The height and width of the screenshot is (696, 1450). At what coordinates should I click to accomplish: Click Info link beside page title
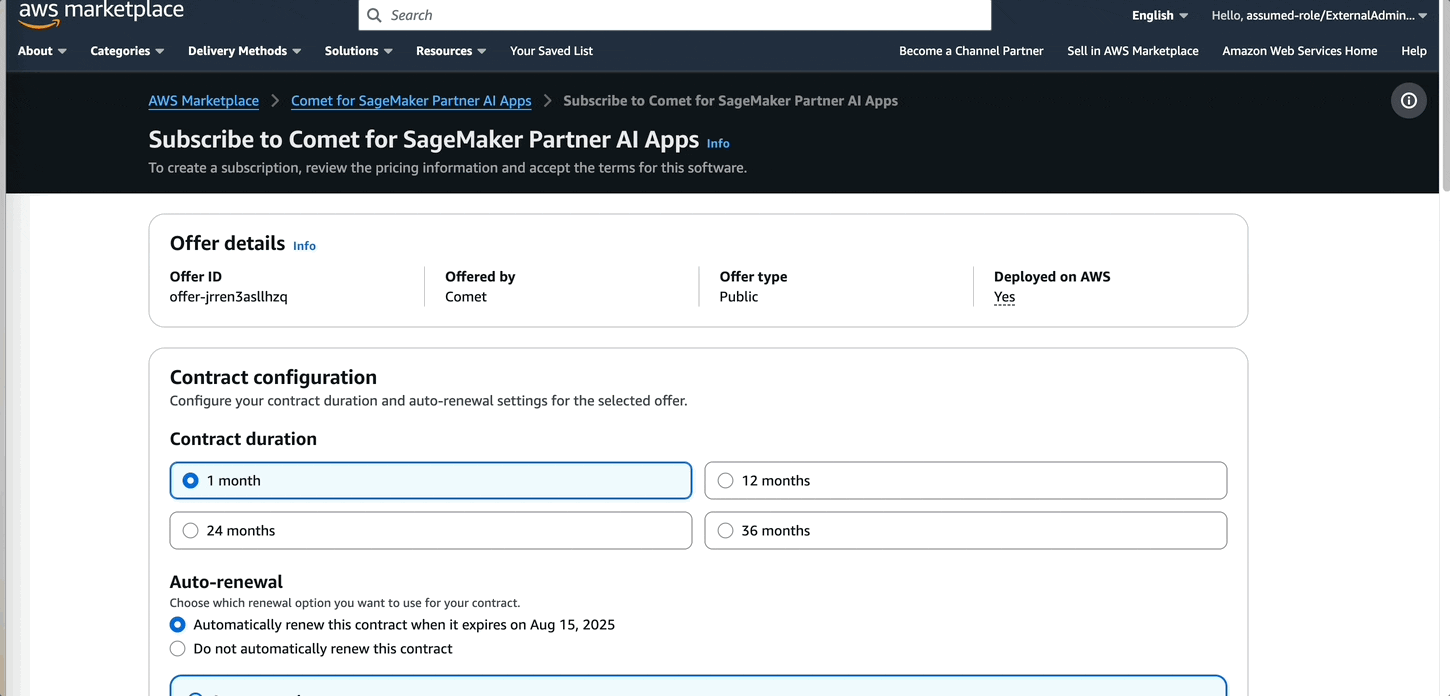click(718, 143)
